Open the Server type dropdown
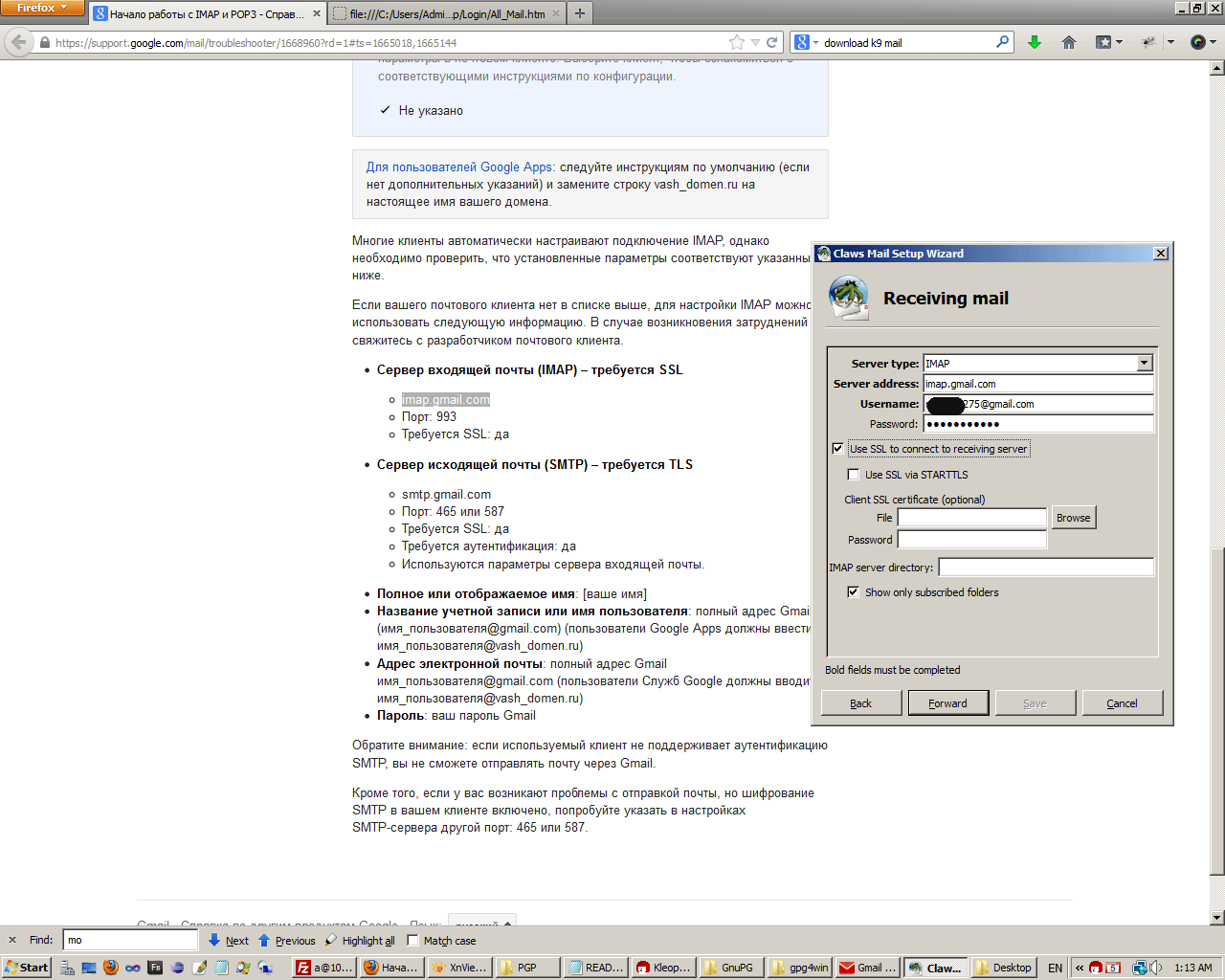The height and width of the screenshot is (980, 1225). pos(1144,363)
